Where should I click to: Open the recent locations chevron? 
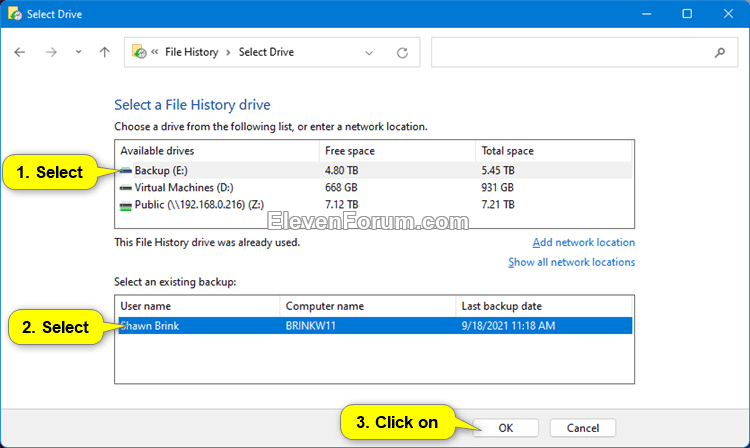coord(78,52)
